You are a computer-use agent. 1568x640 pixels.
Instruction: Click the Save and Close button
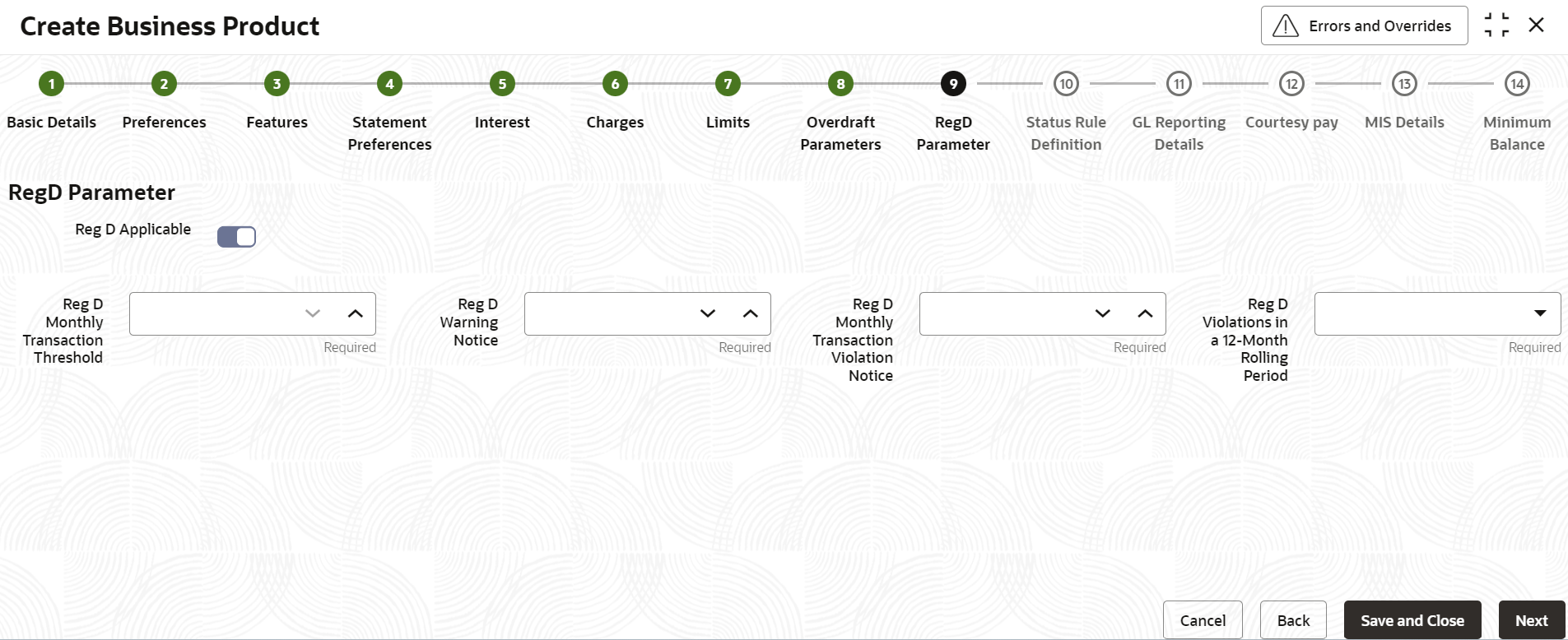pos(1412,620)
